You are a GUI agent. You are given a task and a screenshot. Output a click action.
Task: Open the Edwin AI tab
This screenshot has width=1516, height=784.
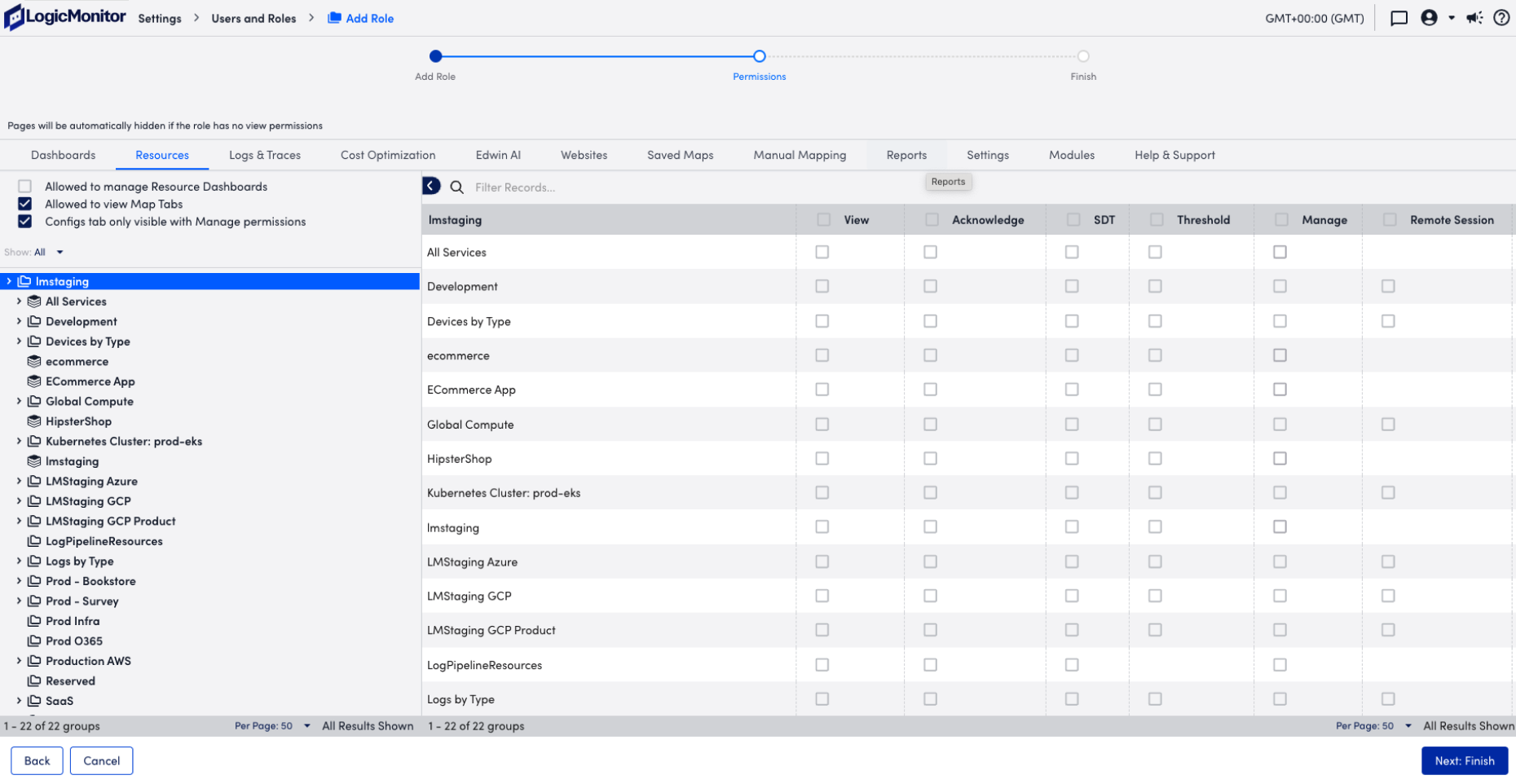(x=498, y=155)
